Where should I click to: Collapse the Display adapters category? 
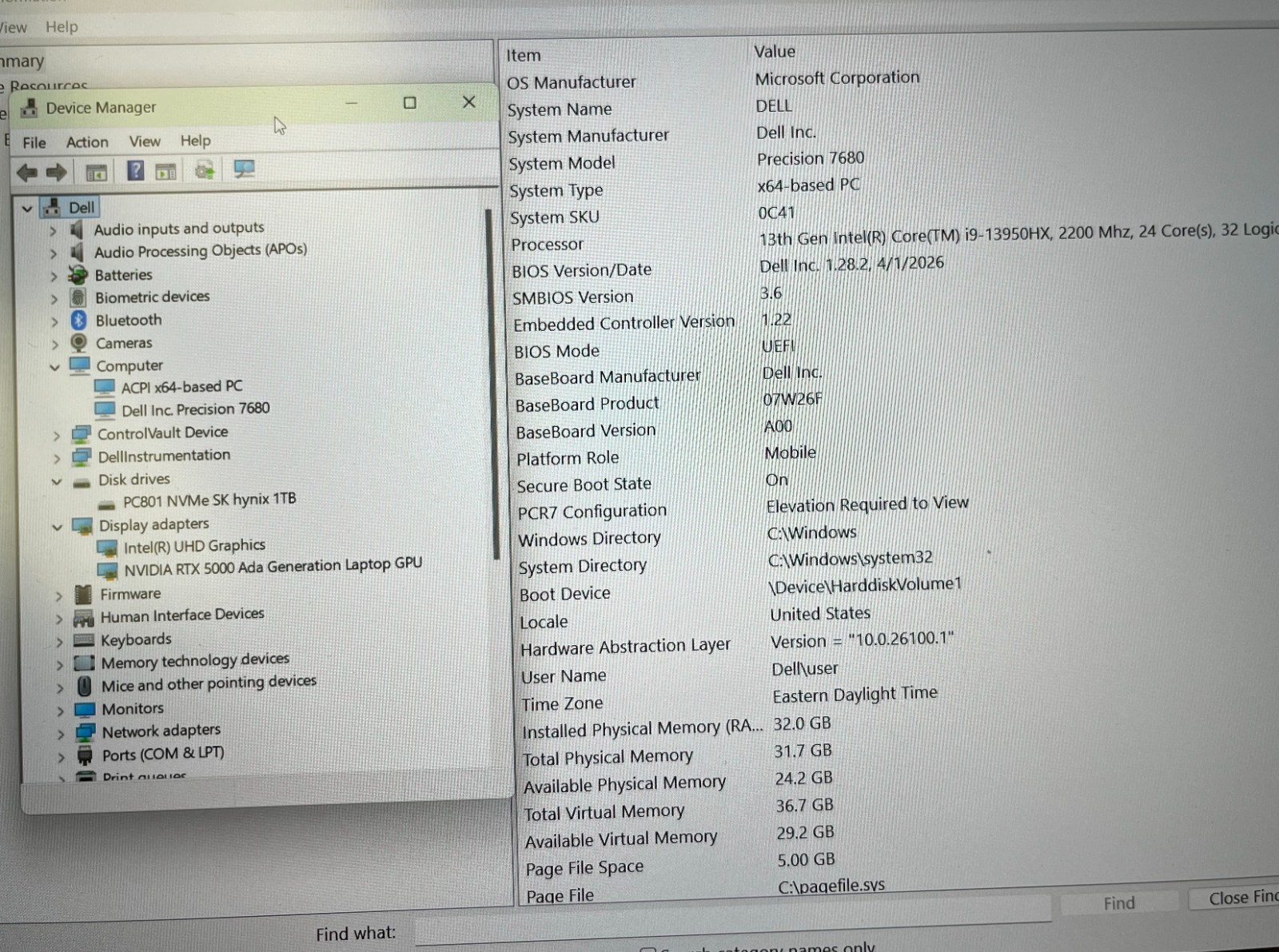[58, 528]
